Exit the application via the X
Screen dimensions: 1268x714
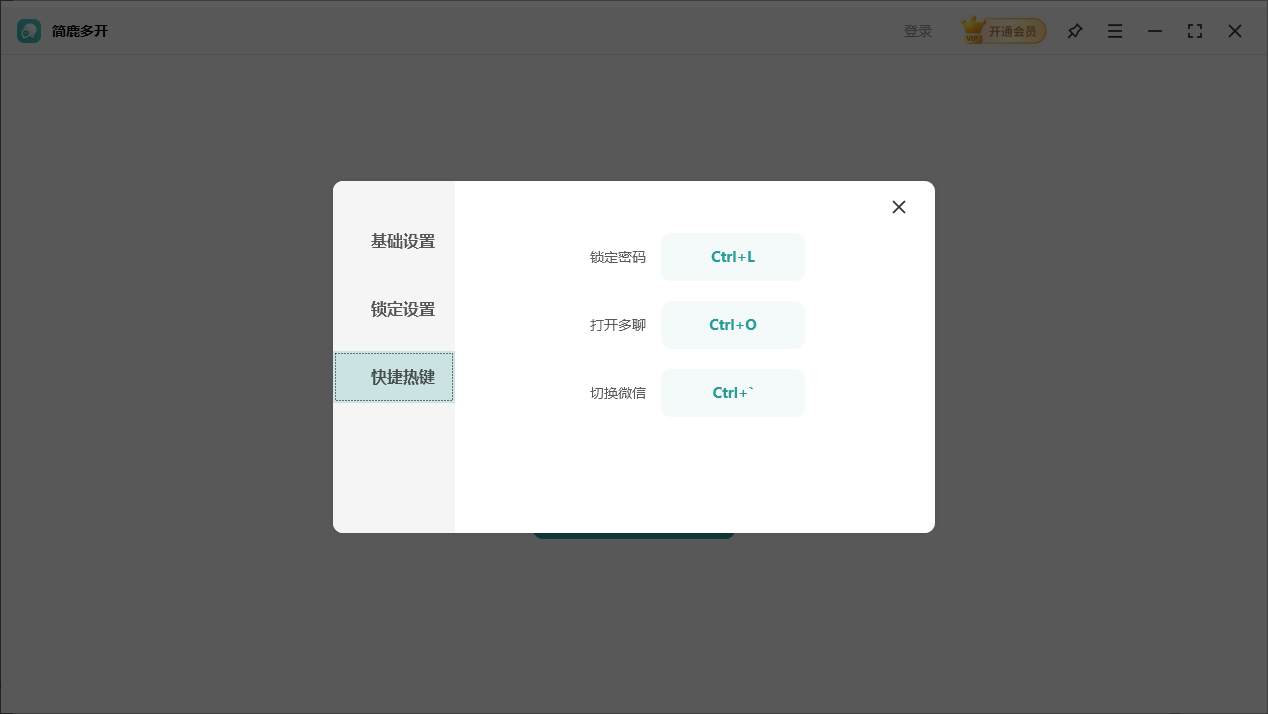[1235, 31]
